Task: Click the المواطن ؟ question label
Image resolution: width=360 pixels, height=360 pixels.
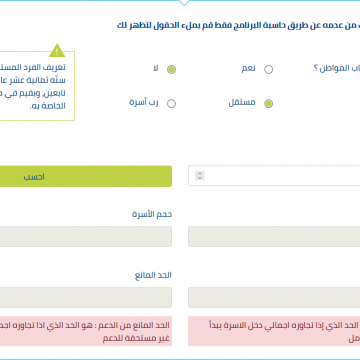Action: pyautogui.click(x=337, y=69)
